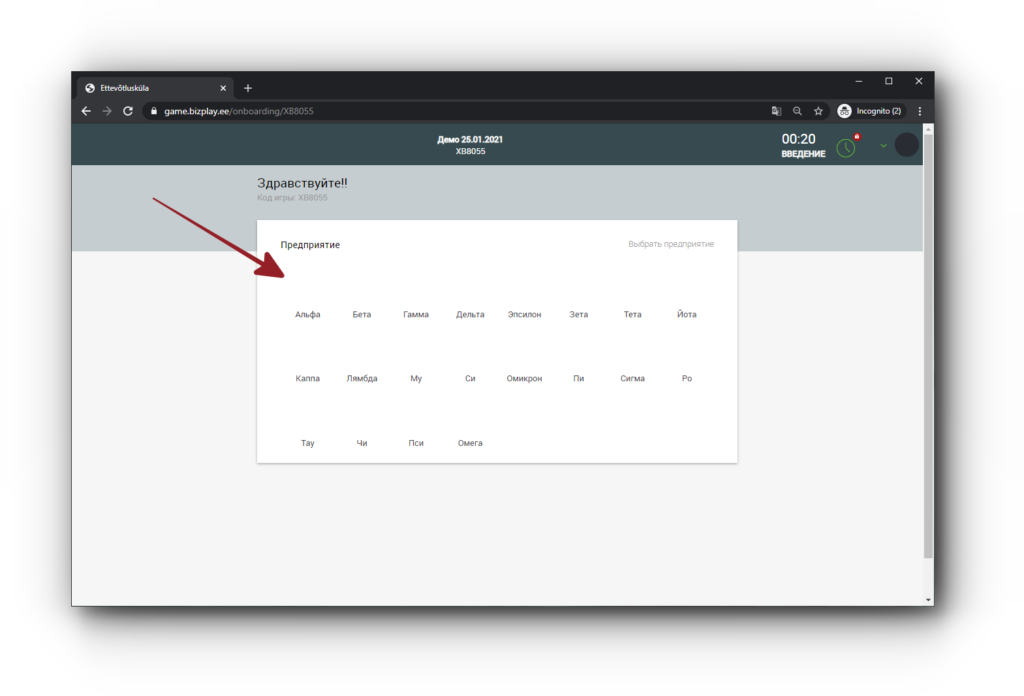Viewport: 1024px width, 696px height.
Task: Open the dark round user avatar
Action: [906, 145]
